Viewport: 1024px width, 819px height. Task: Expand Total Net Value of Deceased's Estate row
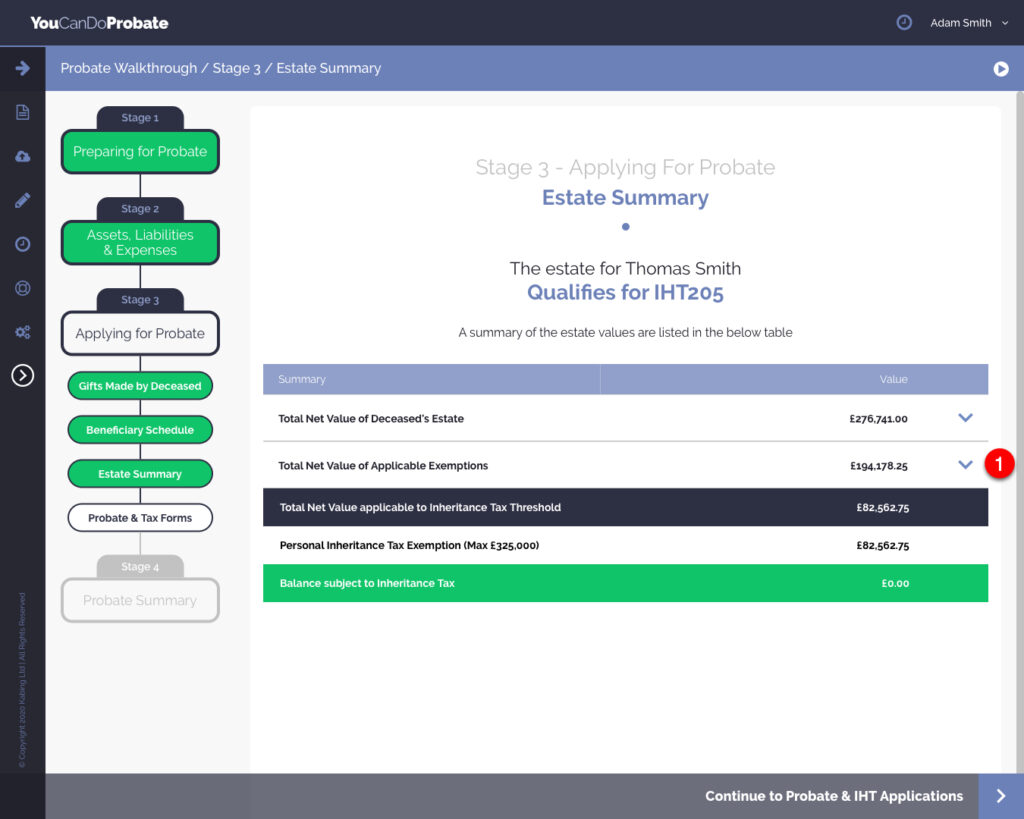(965, 418)
